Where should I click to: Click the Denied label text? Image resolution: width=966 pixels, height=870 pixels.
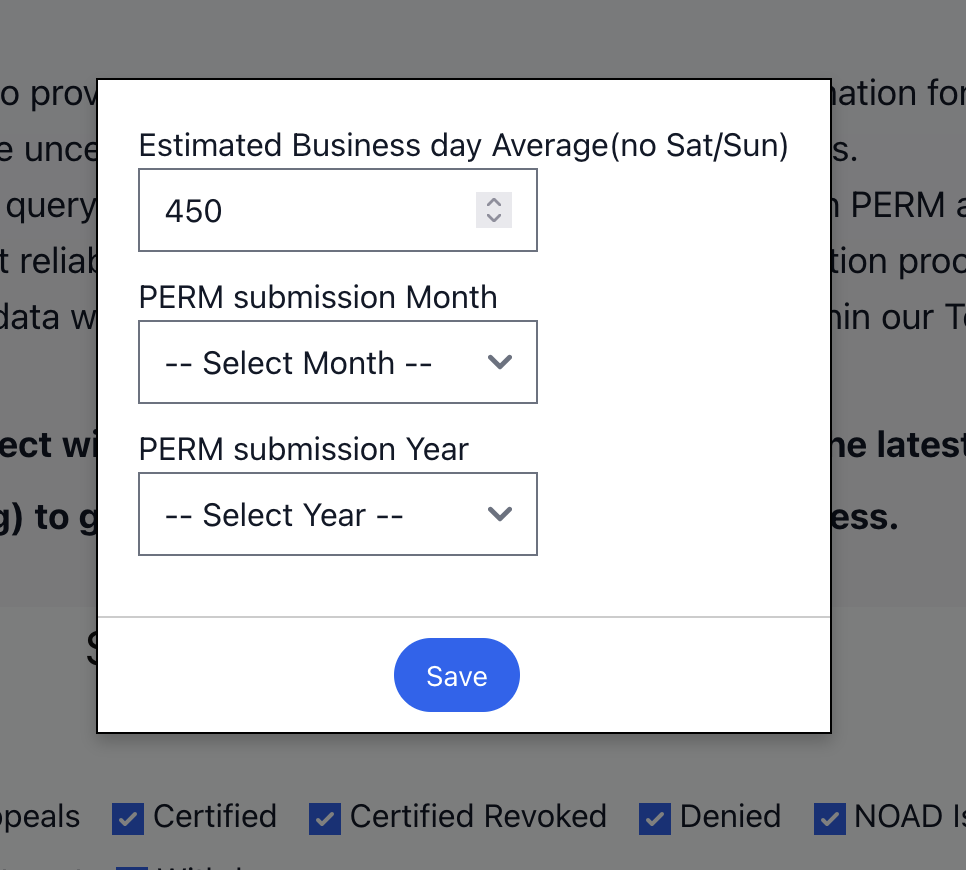click(730, 817)
